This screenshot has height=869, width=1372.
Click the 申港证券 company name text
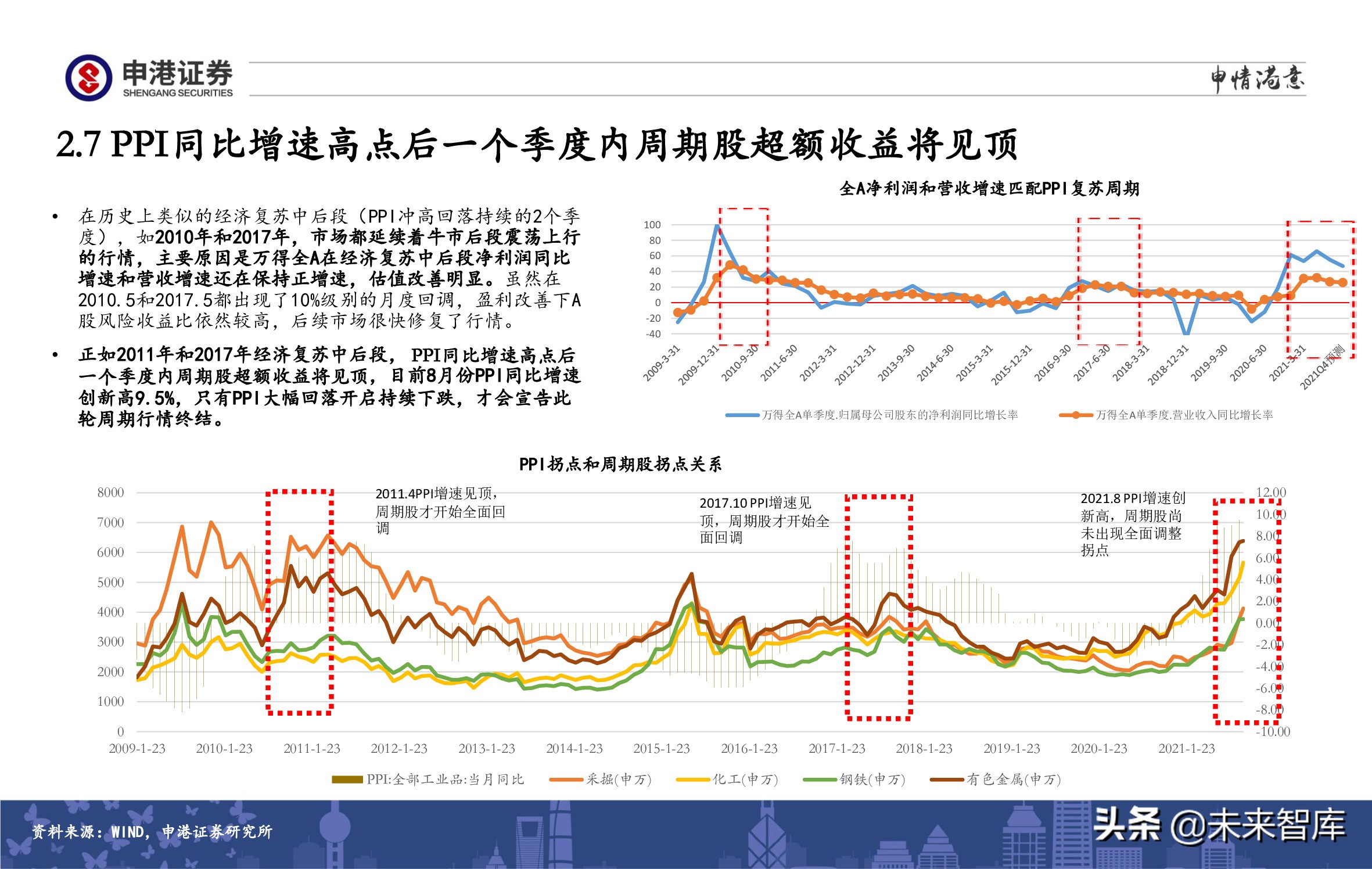[178, 74]
